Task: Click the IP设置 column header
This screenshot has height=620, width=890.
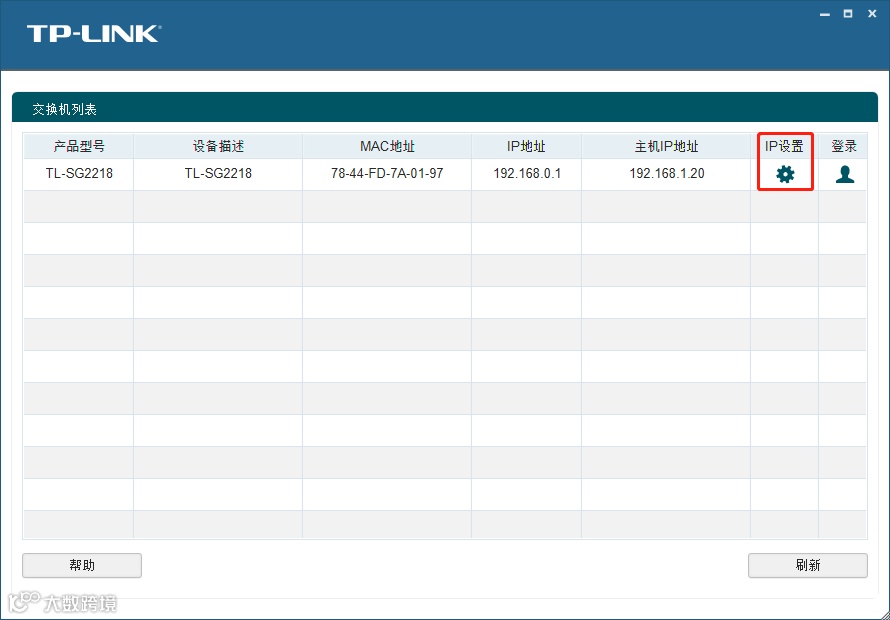Action: (x=784, y=146)
